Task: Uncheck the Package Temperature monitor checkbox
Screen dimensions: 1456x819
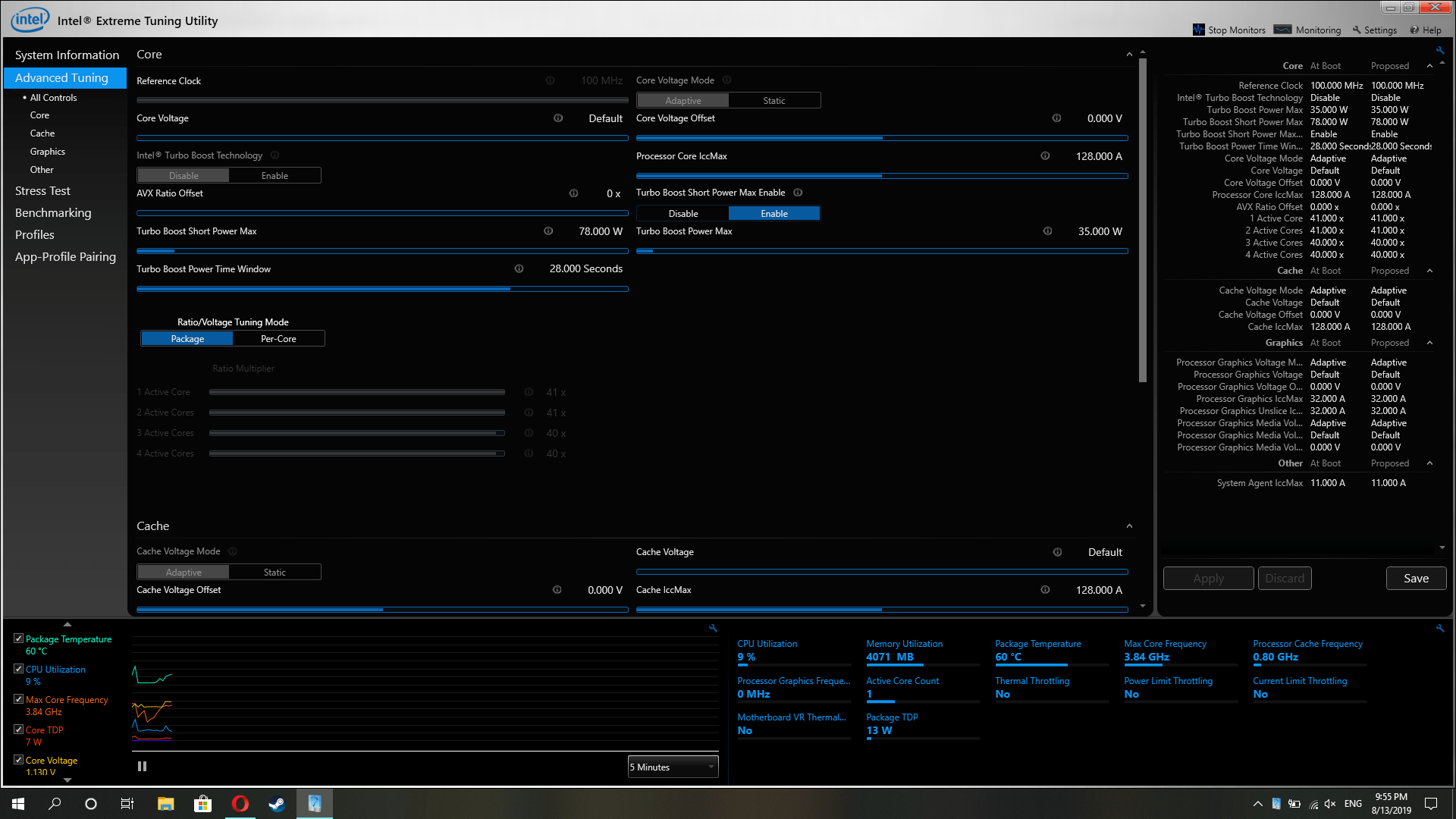Action: pyautogui.click(x=18, y=639)
